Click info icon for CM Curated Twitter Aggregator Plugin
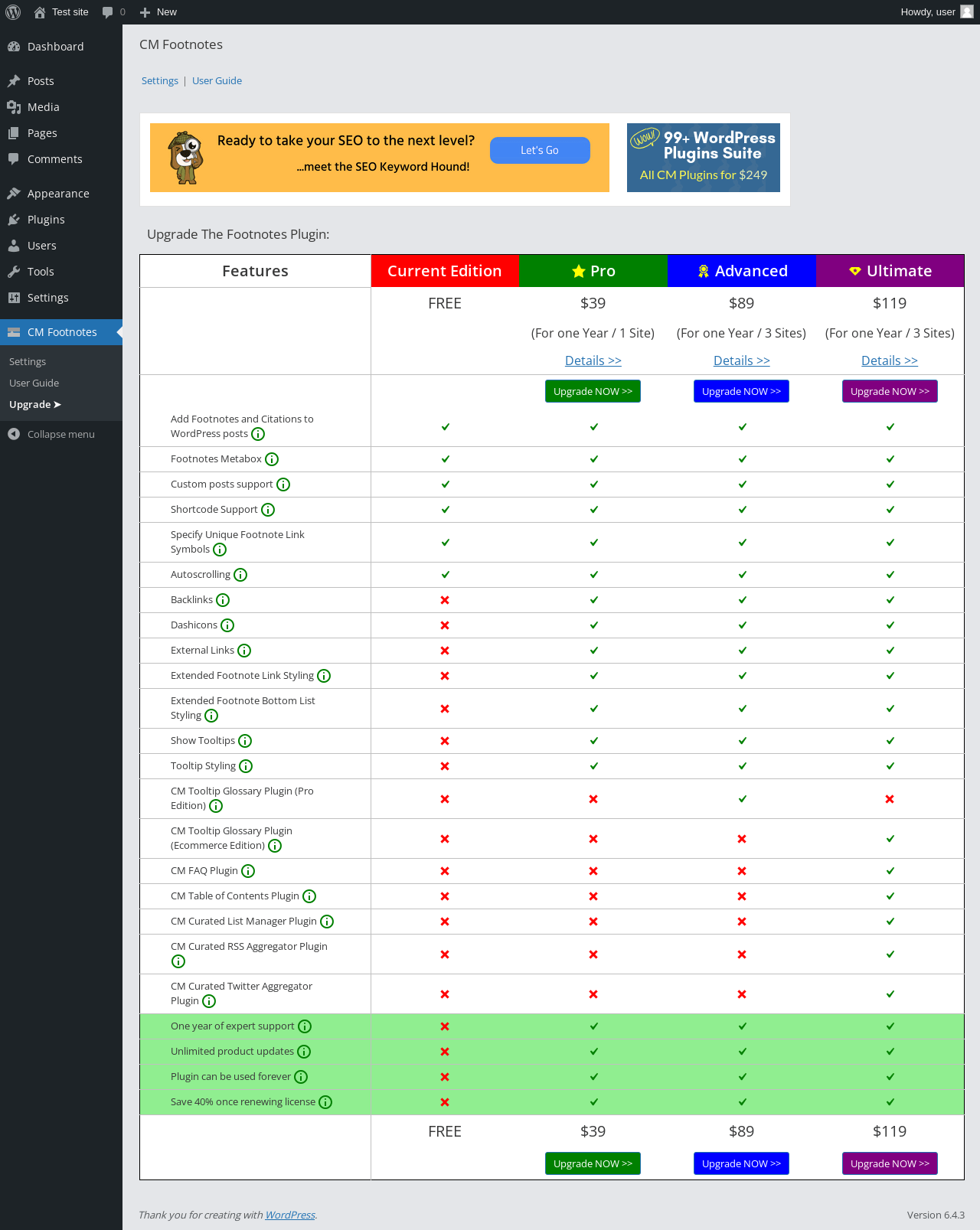The width and height of the screenshot is (980, 1230). pos(209,1001)
